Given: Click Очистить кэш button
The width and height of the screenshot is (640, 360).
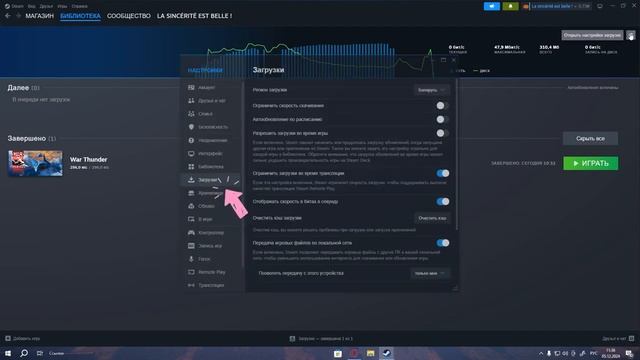Looking at the screenshot, I should click(x=432, y=218).
